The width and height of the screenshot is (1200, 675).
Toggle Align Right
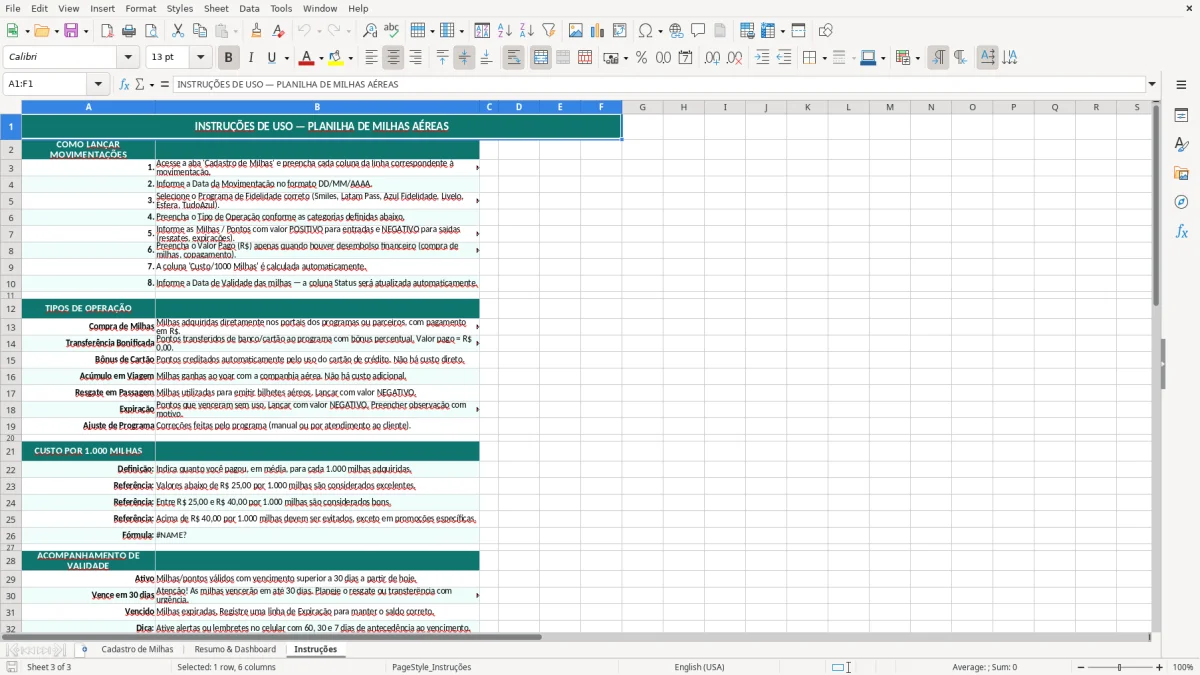pyautogui.click(x=415, y=58)
